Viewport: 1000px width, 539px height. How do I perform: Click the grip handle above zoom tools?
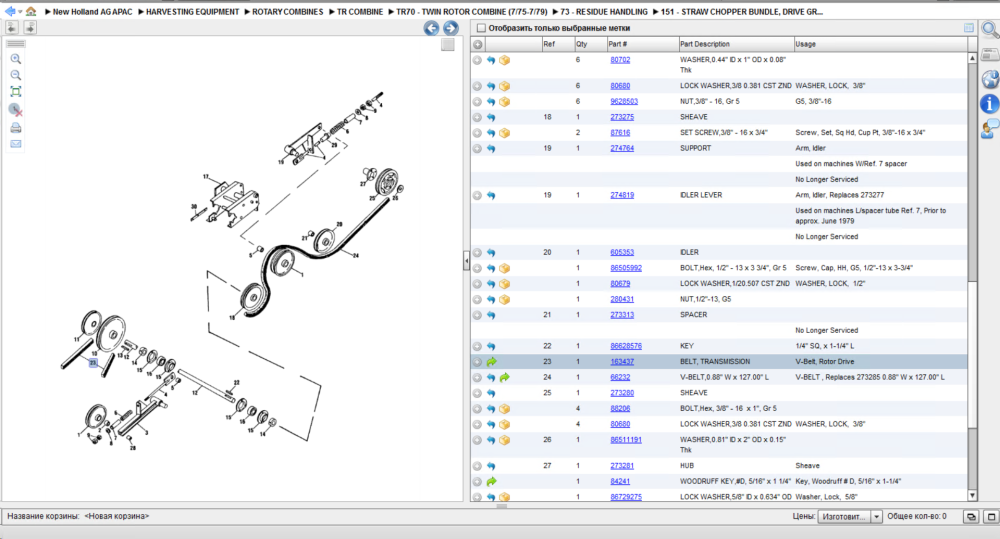(16, 44)
